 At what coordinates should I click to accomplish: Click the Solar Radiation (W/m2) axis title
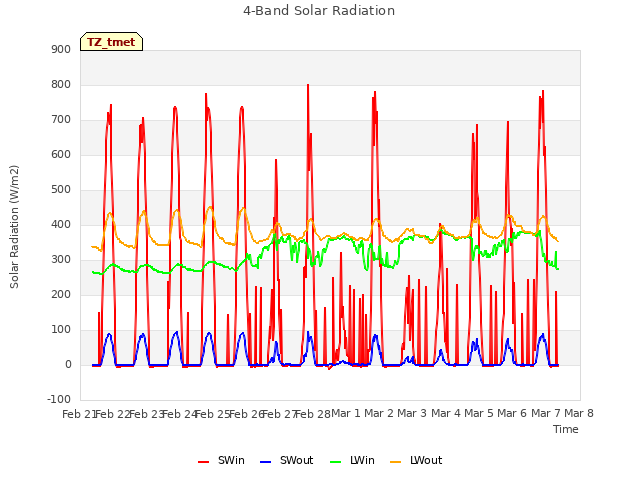14,227
